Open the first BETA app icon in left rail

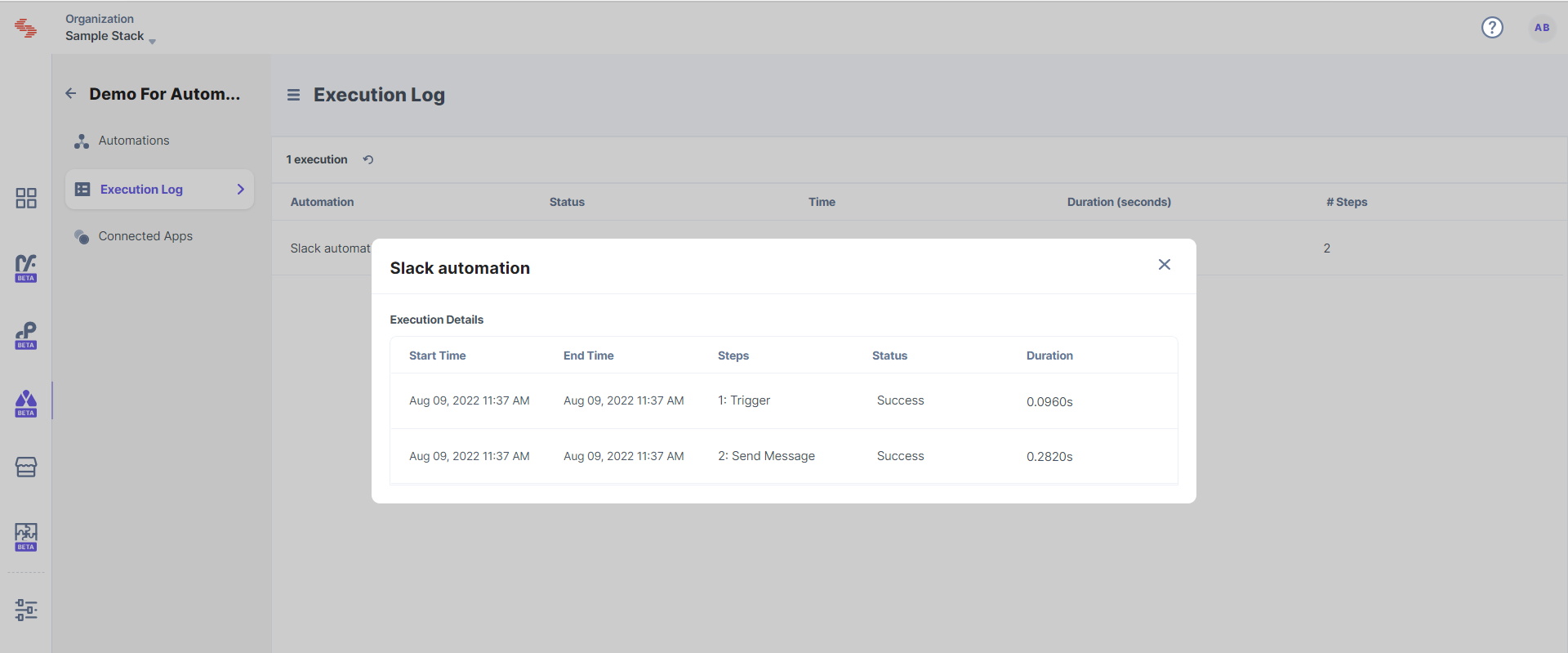[26, 267]
